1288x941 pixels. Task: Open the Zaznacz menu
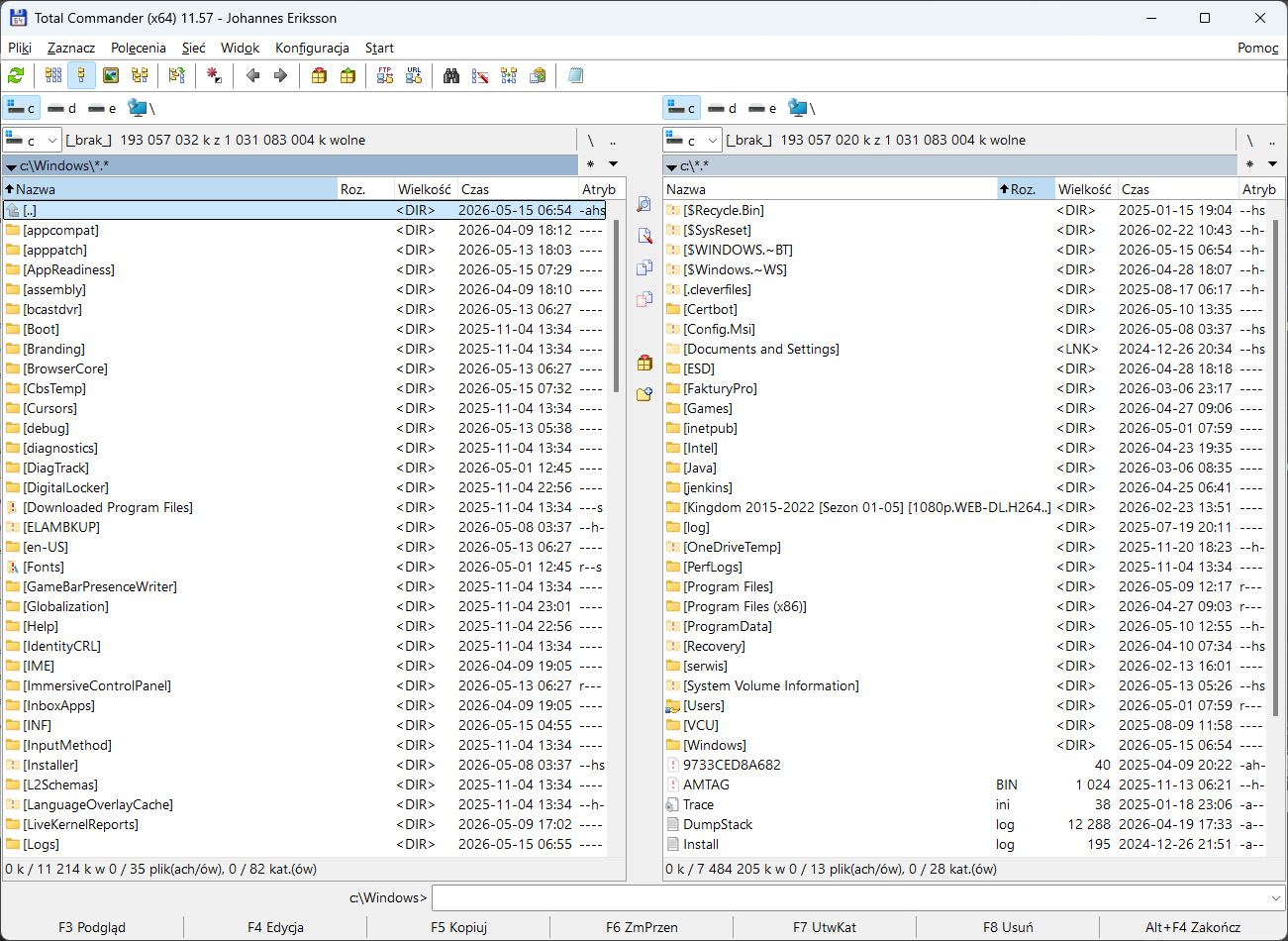[71, 48]
